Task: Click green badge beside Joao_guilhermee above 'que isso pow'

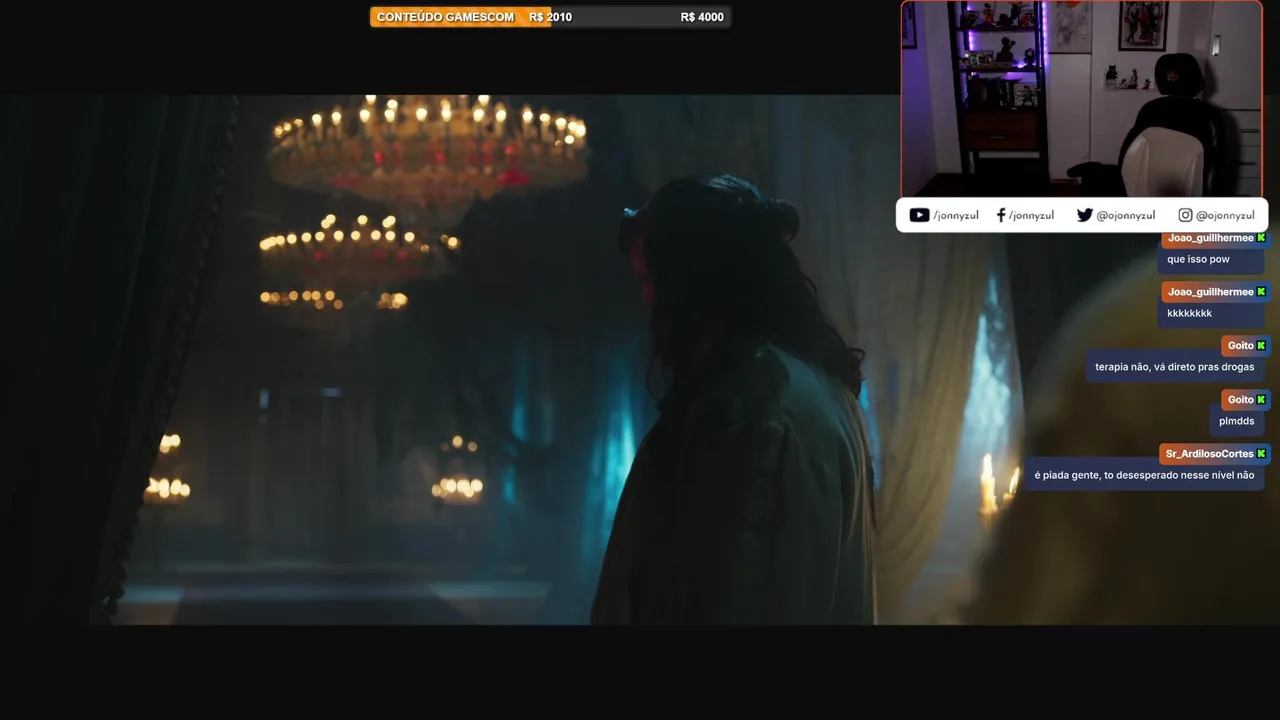Action: tap(1262, 238)
